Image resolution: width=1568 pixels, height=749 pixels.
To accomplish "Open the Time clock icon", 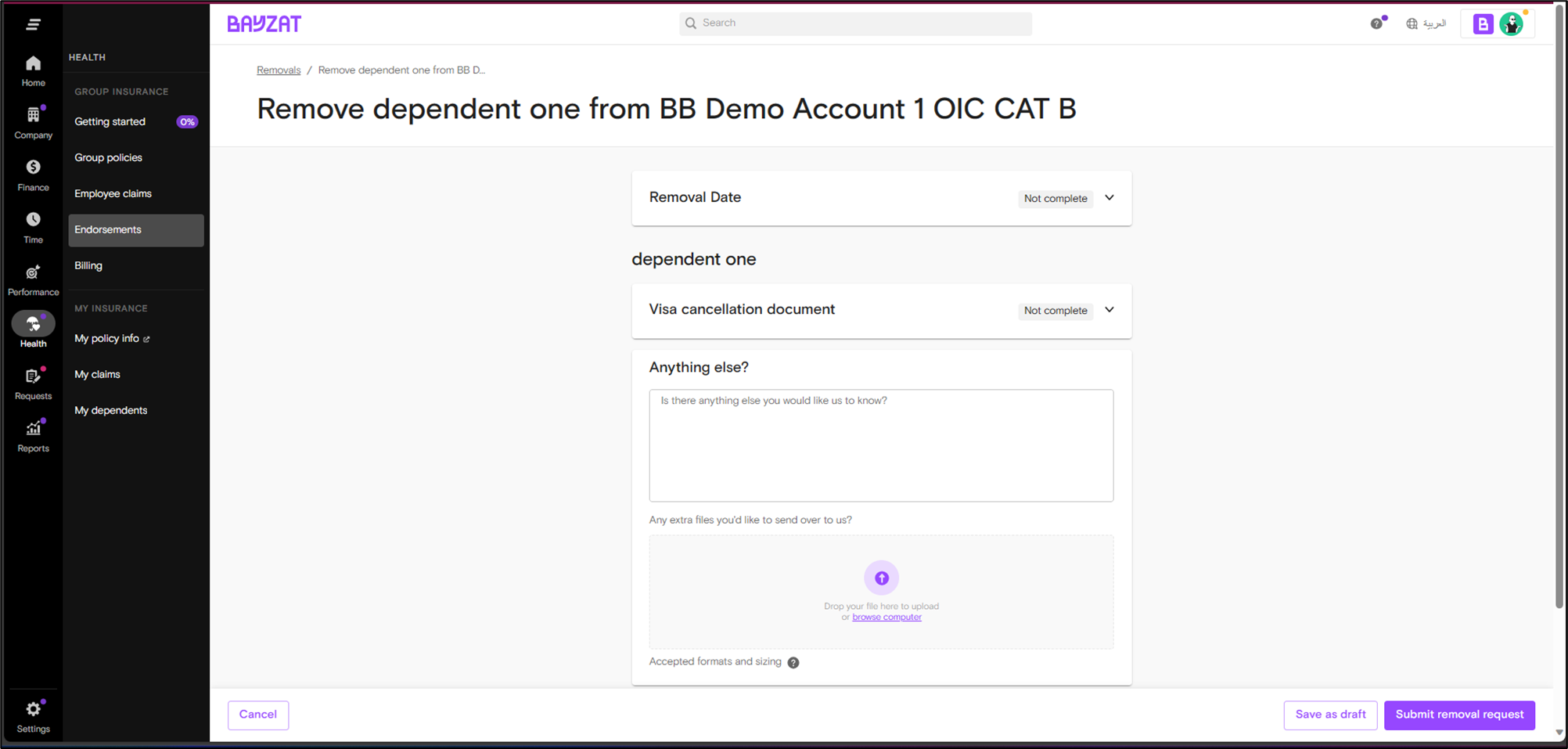I will point(33,220).
